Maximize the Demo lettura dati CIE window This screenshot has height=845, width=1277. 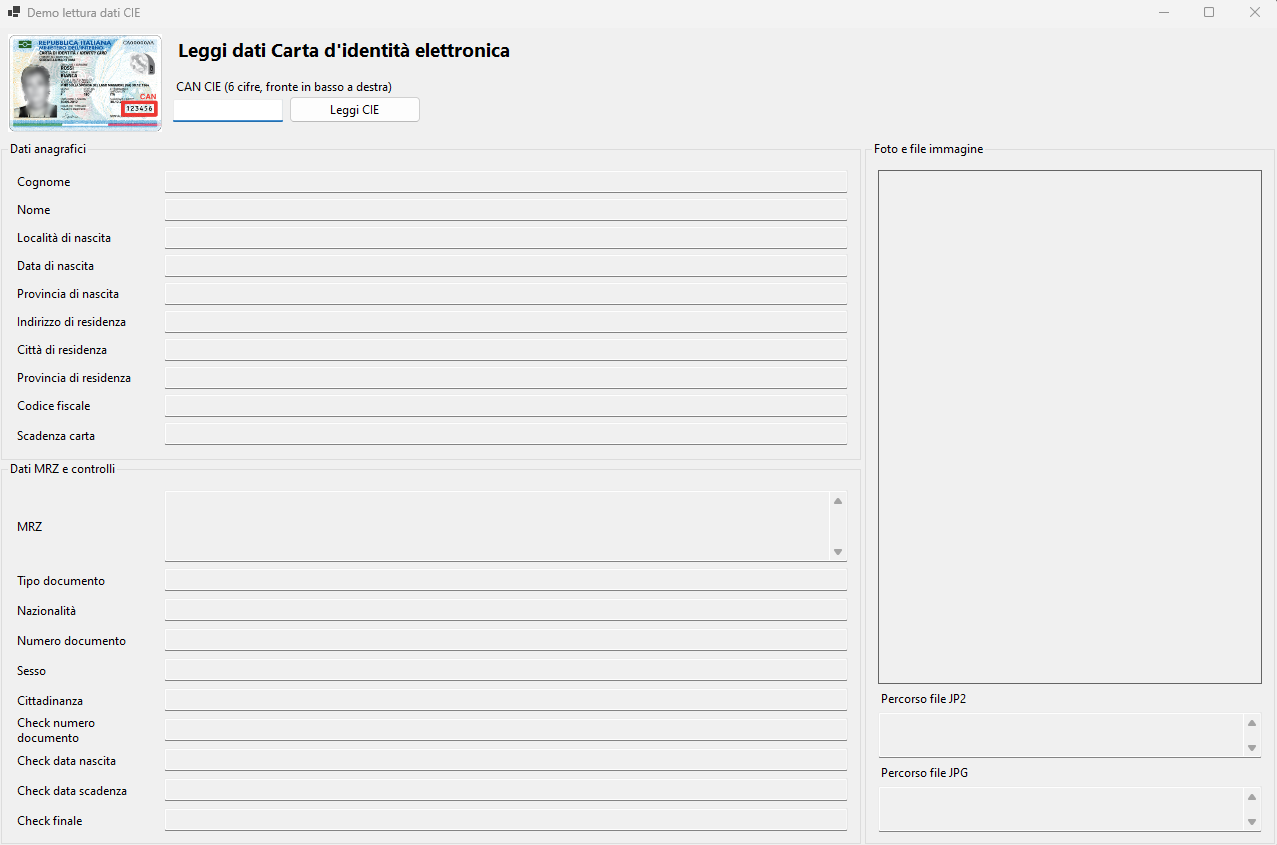(1209, 12)
